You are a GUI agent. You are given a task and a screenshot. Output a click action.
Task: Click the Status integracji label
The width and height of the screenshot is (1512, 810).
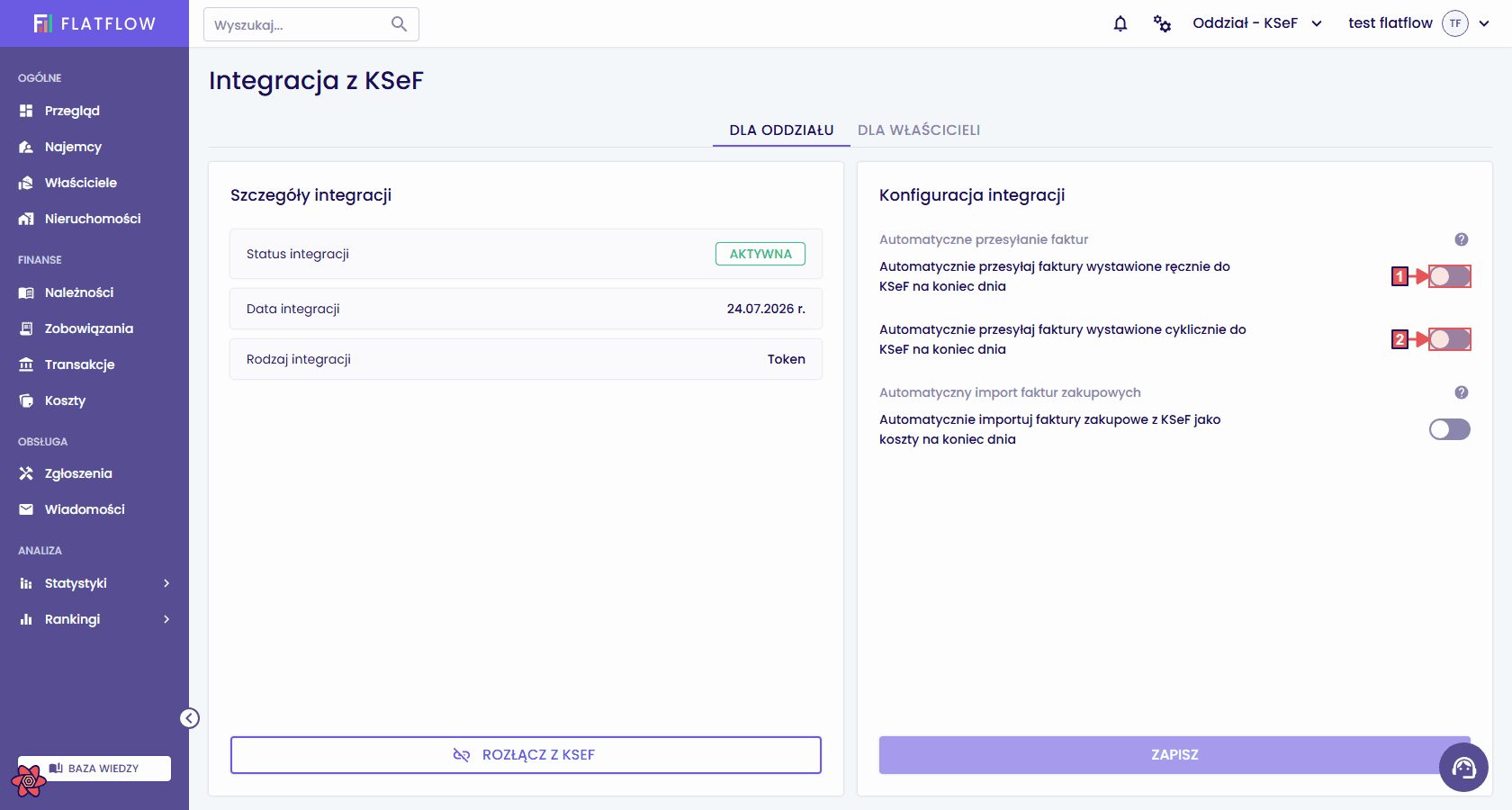298,254
